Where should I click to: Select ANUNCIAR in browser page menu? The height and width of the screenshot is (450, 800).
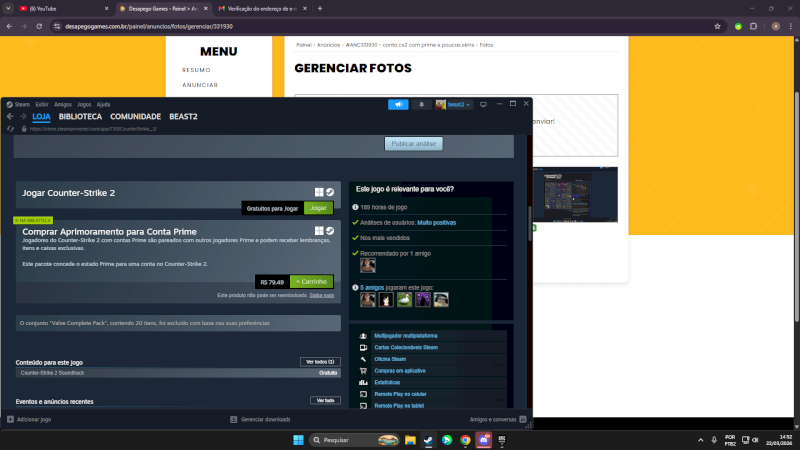click(x=199, y=85)
